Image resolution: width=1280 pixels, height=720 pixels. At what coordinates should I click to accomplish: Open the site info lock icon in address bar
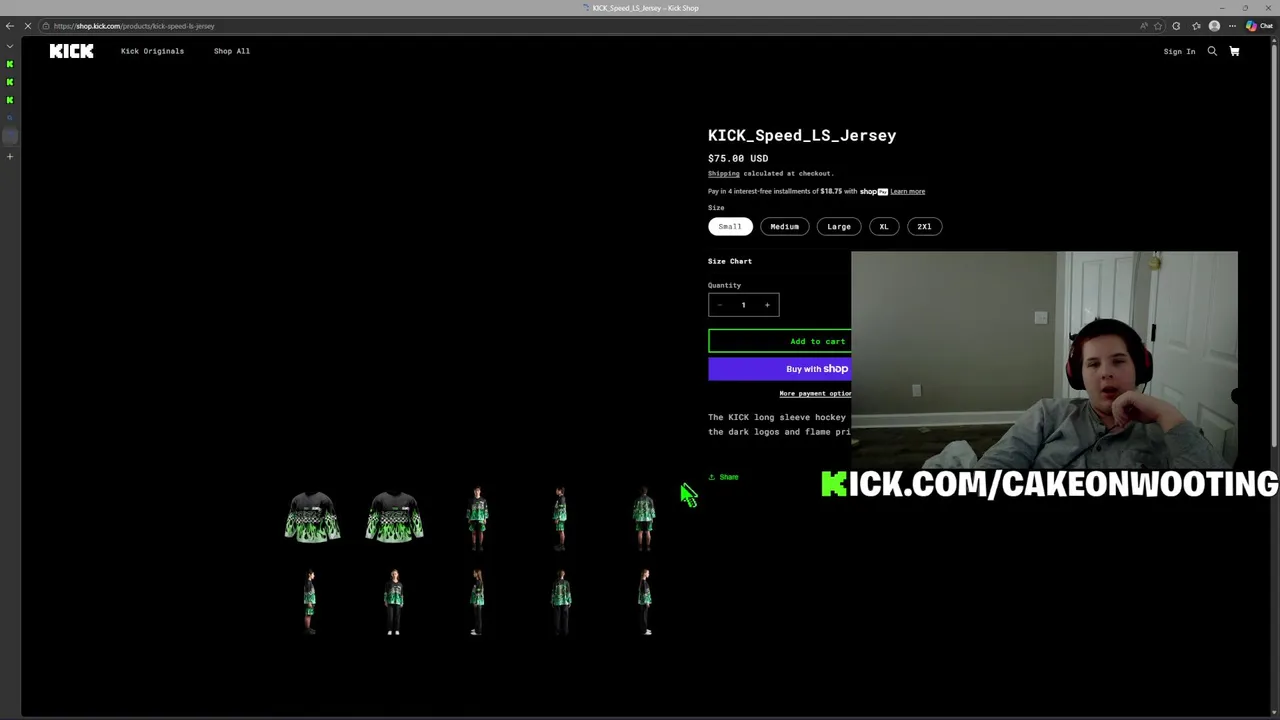[x=46, y=26]
